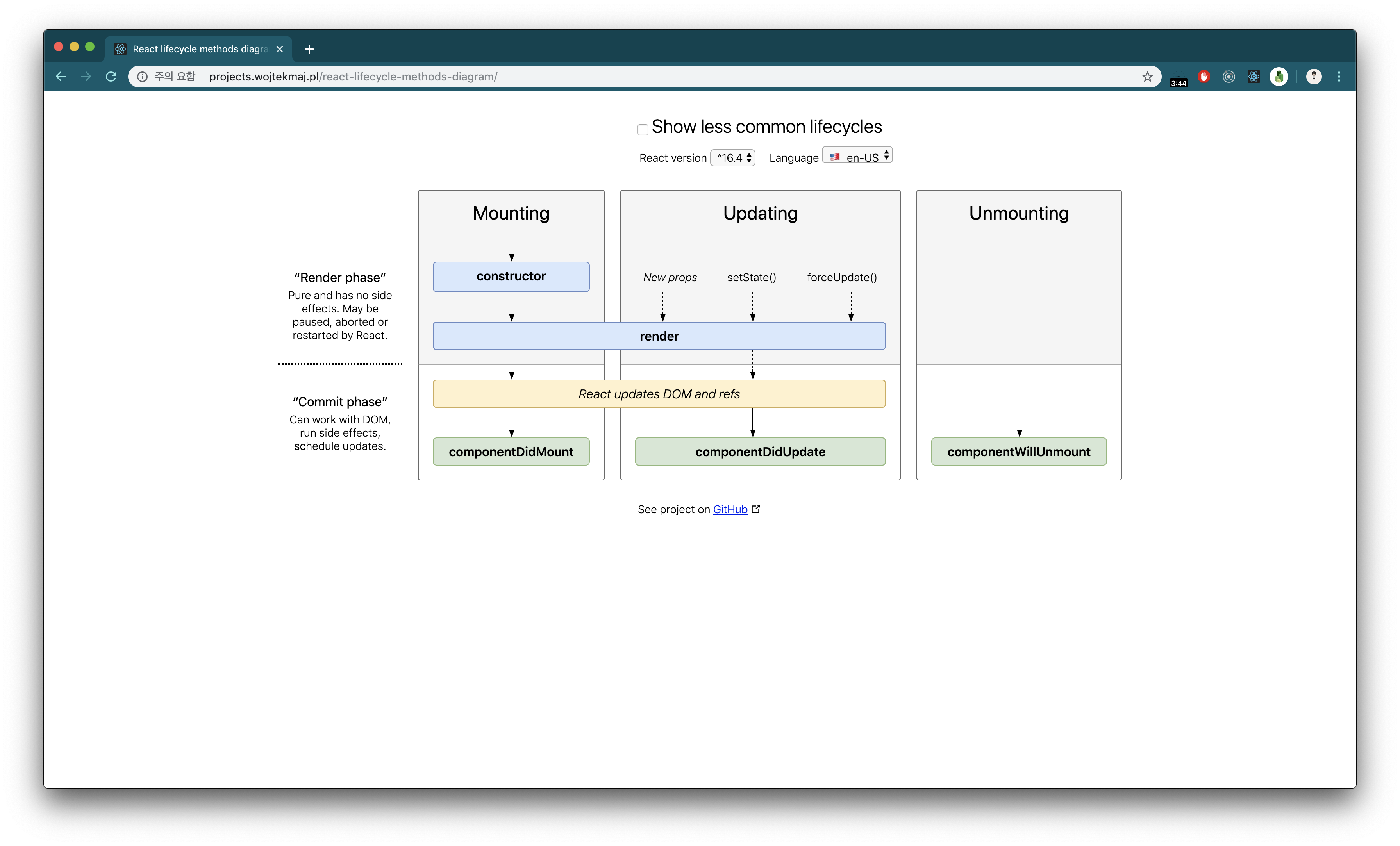This screenshot has width=1400, height=846.
Task: Open a new browser tab
Action: pos(309,50)
